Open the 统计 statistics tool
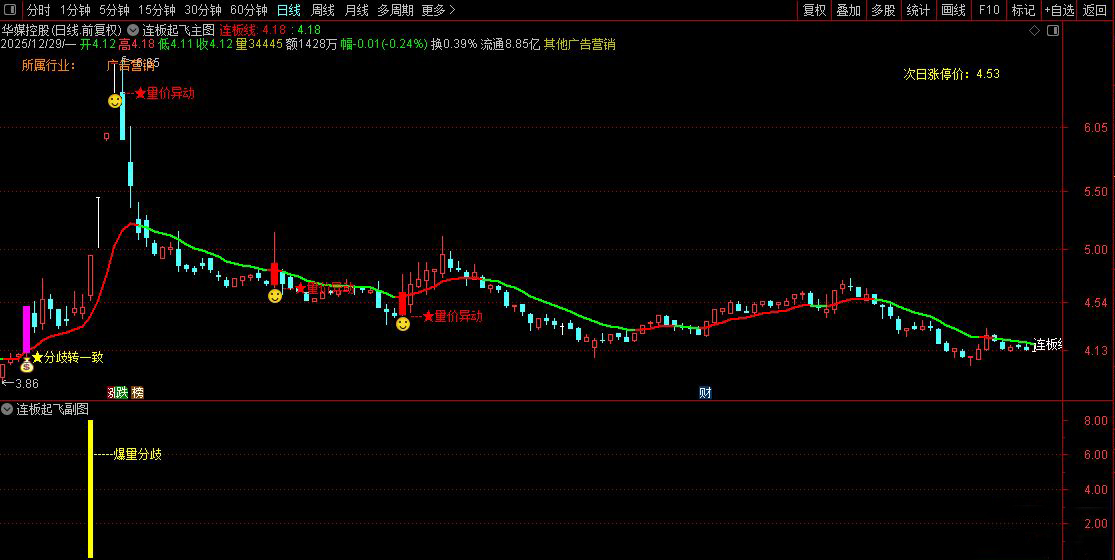 coord(918,10)
